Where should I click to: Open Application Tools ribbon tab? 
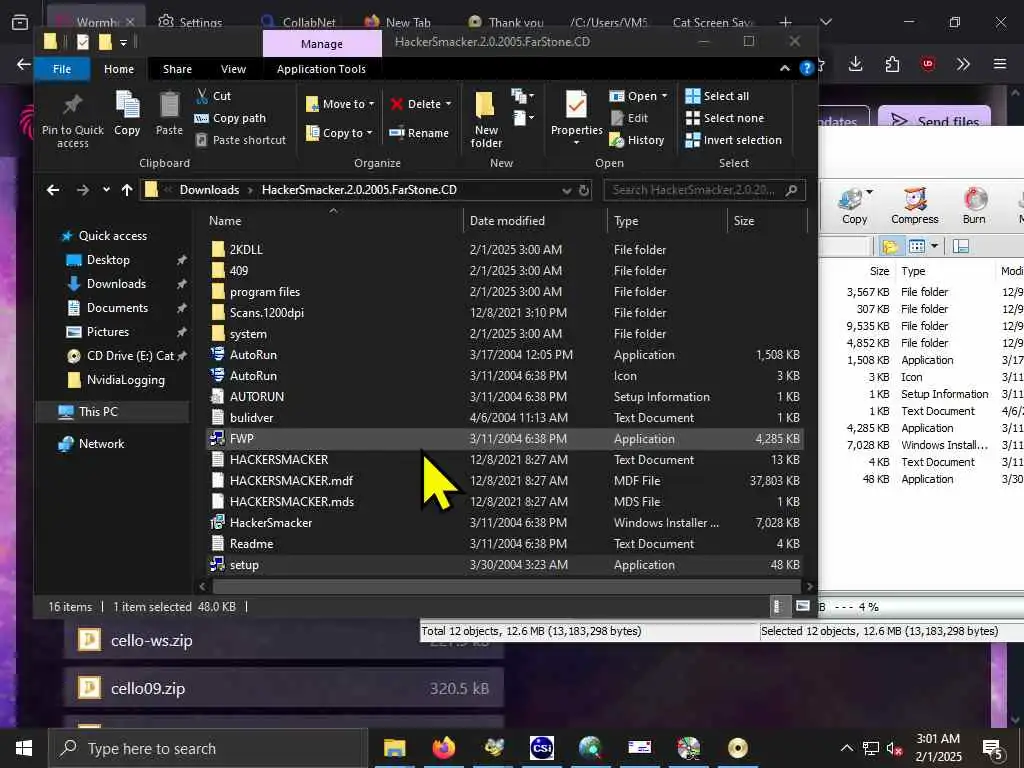(321, 69)
